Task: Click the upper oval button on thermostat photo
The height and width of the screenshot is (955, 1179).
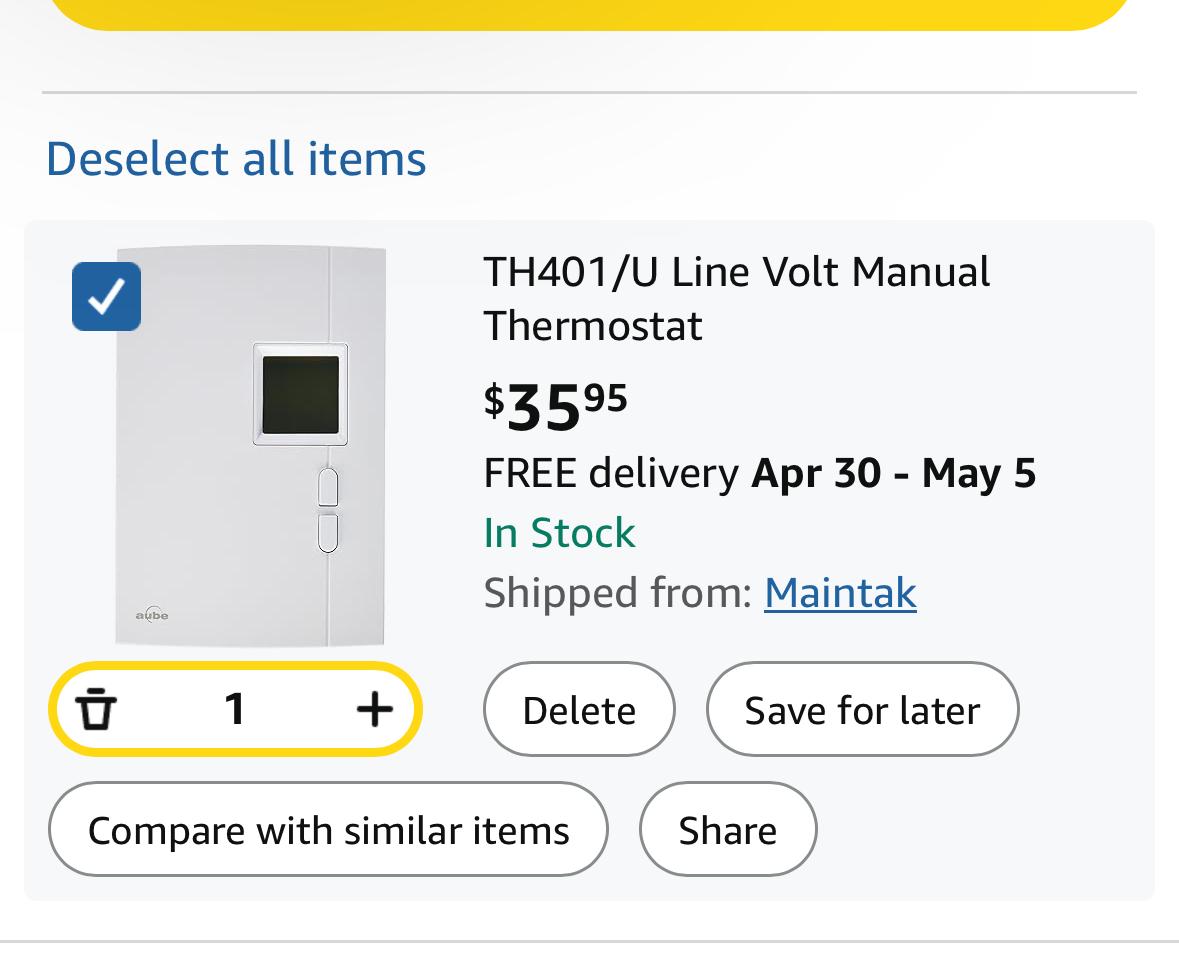Action: coord(328,487)
